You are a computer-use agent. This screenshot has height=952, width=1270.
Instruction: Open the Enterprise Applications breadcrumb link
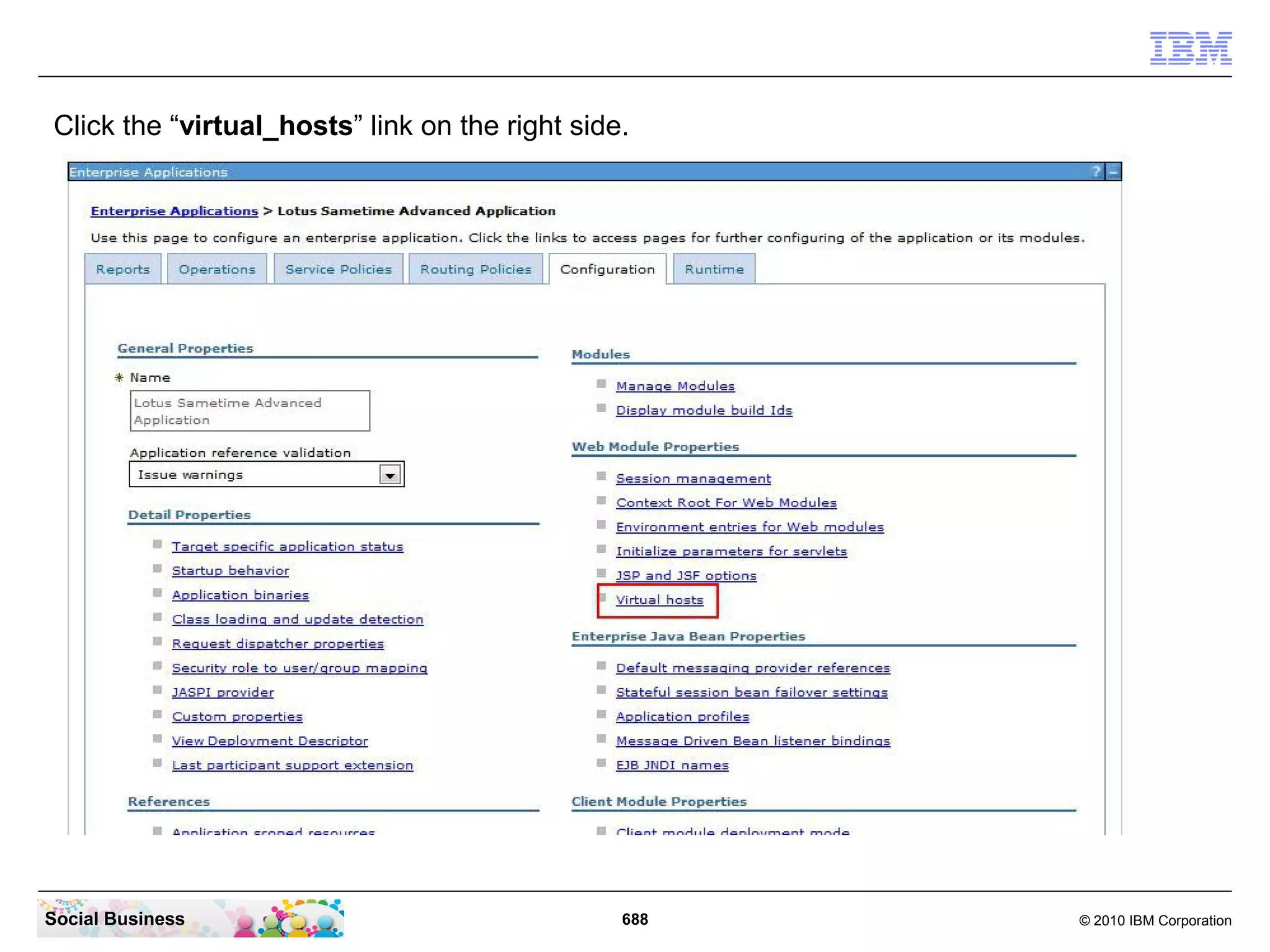174,211
